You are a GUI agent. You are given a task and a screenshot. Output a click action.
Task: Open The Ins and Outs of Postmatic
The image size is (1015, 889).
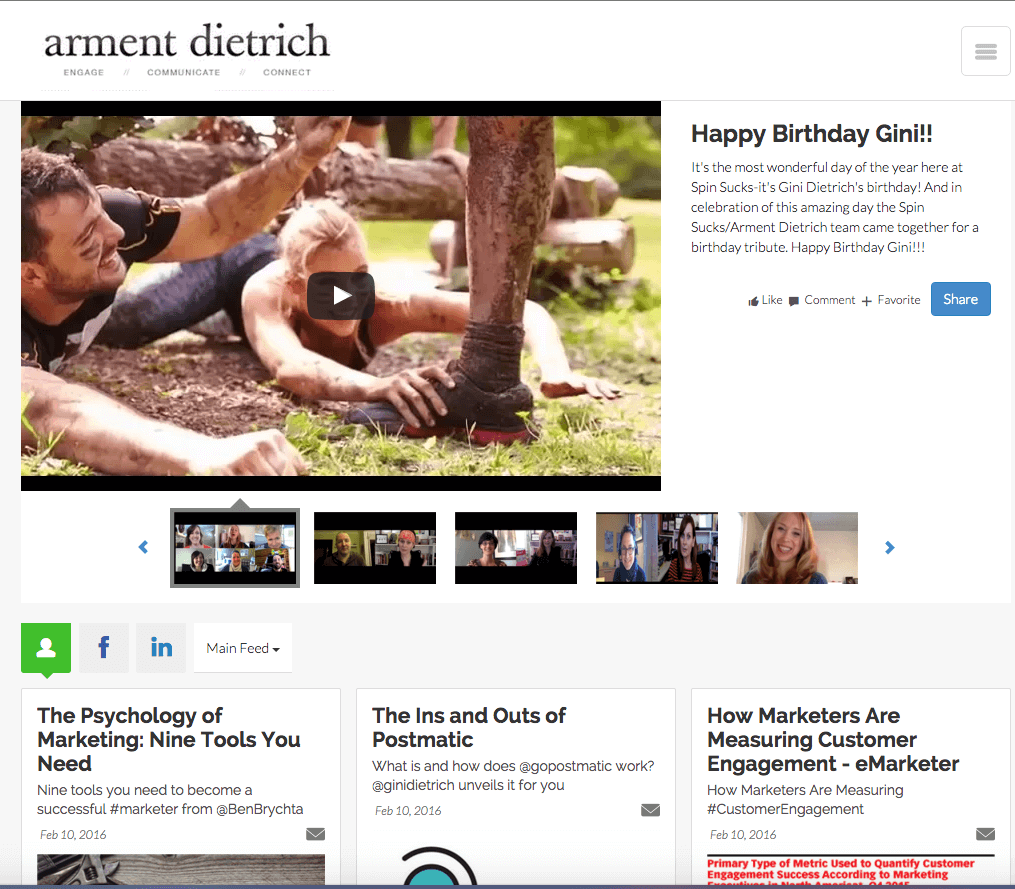[468, 728]
